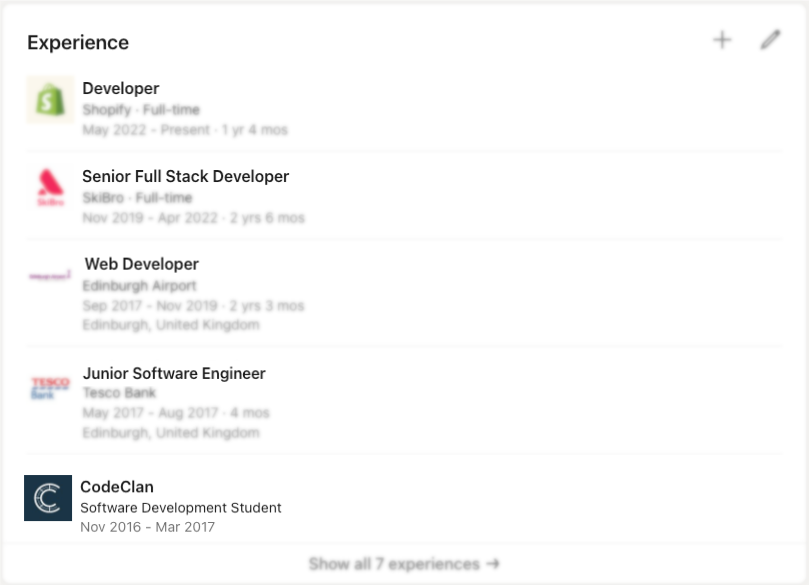Image resolution: width=809 pixels, height=585 pixels.
Task: Open the CodeClan experience heading
Action: [117, 487]
